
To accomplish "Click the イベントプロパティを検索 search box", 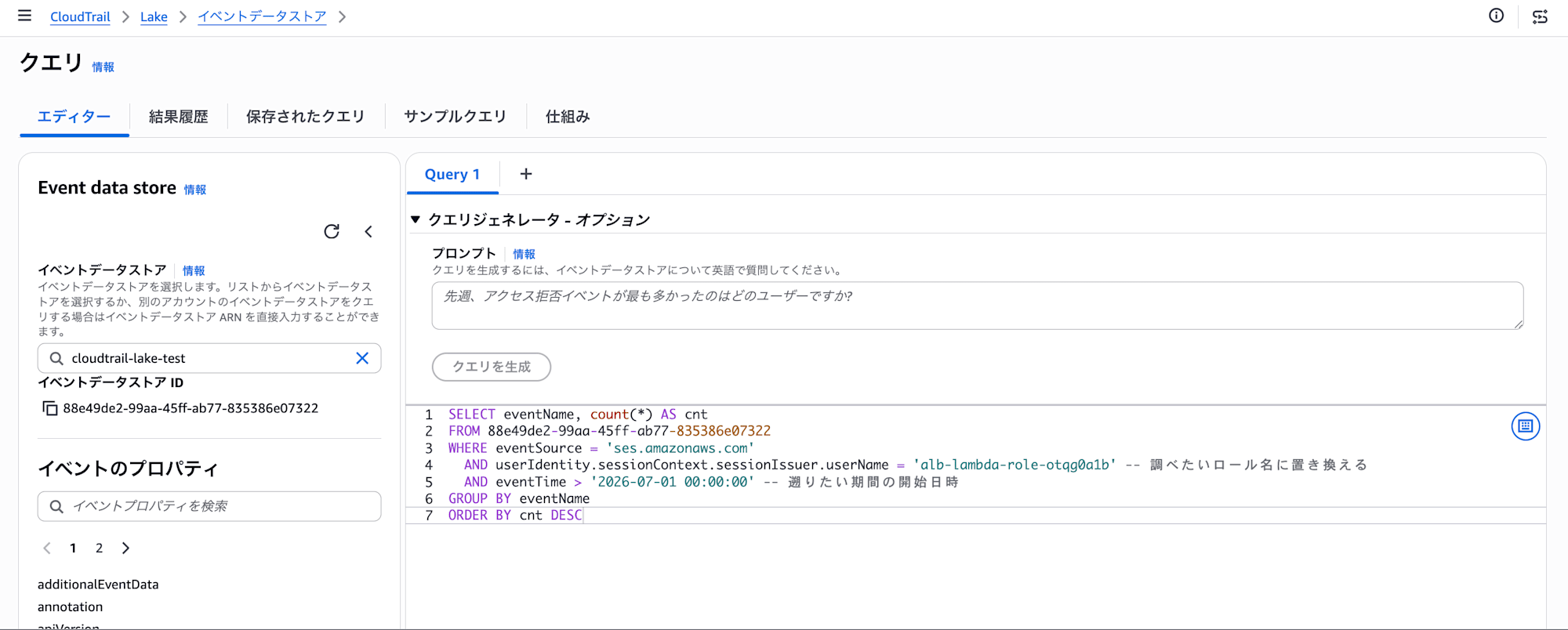I will tap(209, 506).
